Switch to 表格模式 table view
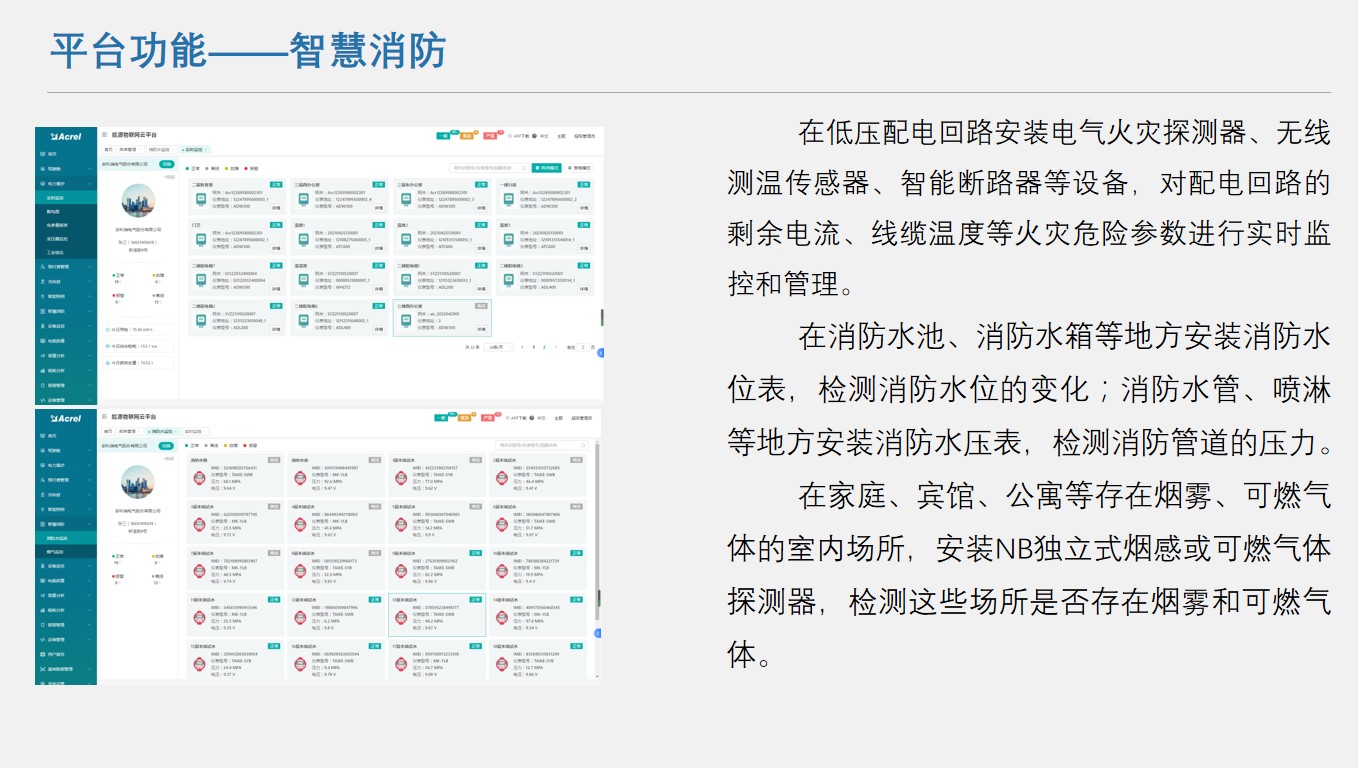 (581, 168)
